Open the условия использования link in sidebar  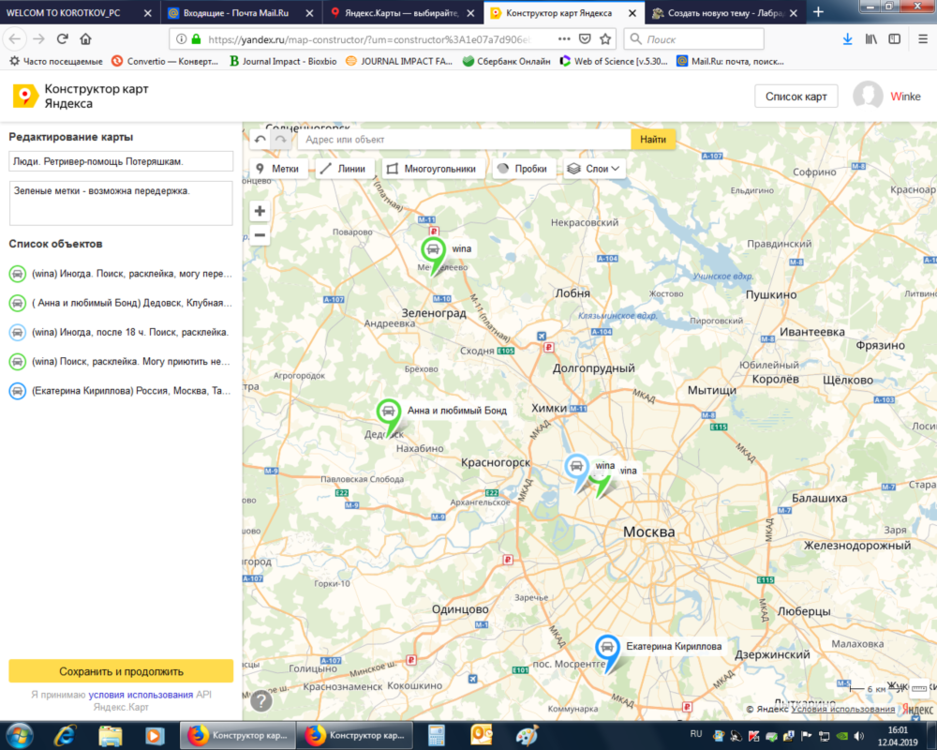pos(141,694)
